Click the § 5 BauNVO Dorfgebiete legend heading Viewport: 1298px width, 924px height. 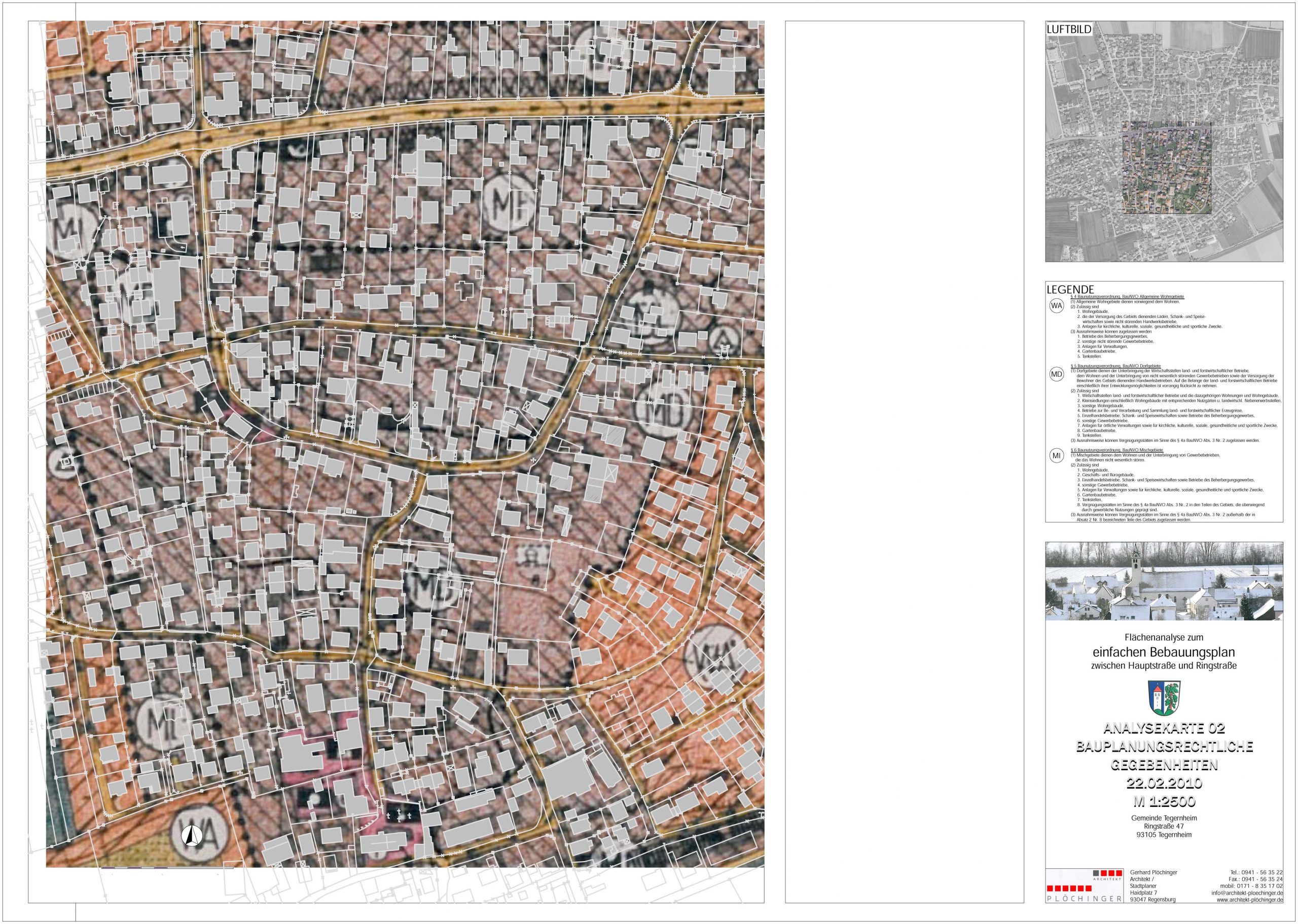pos(1115,366)
